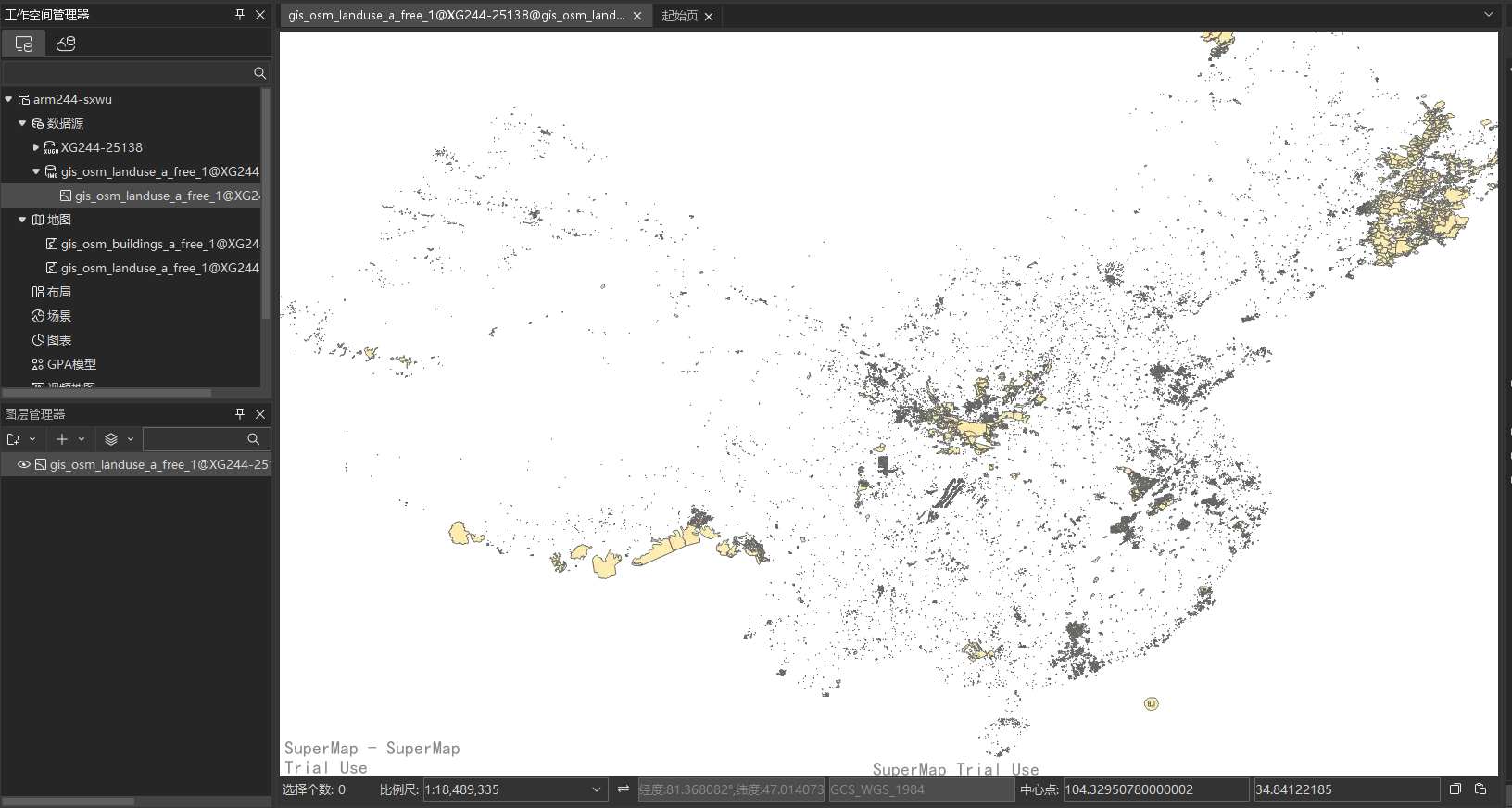Open the tab list dropdown chevron
Image resolution: width=1512 pixels, height=808 pixels.
click(x=1489, y=15)
